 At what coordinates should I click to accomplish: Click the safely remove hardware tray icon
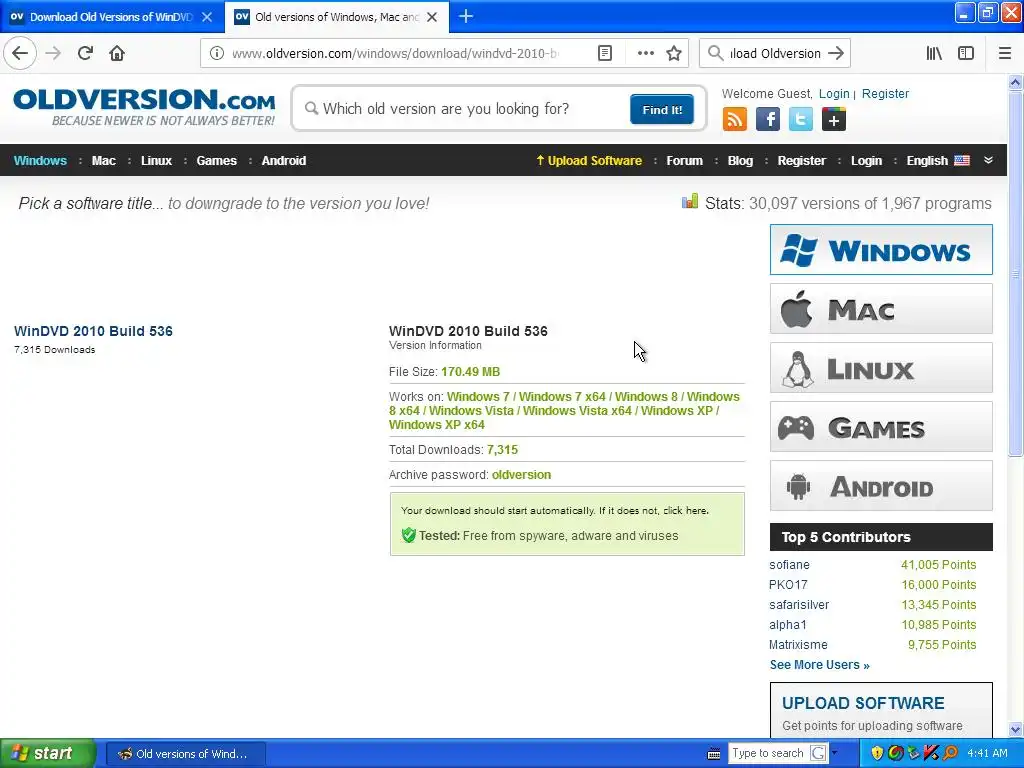click(914, 753)
